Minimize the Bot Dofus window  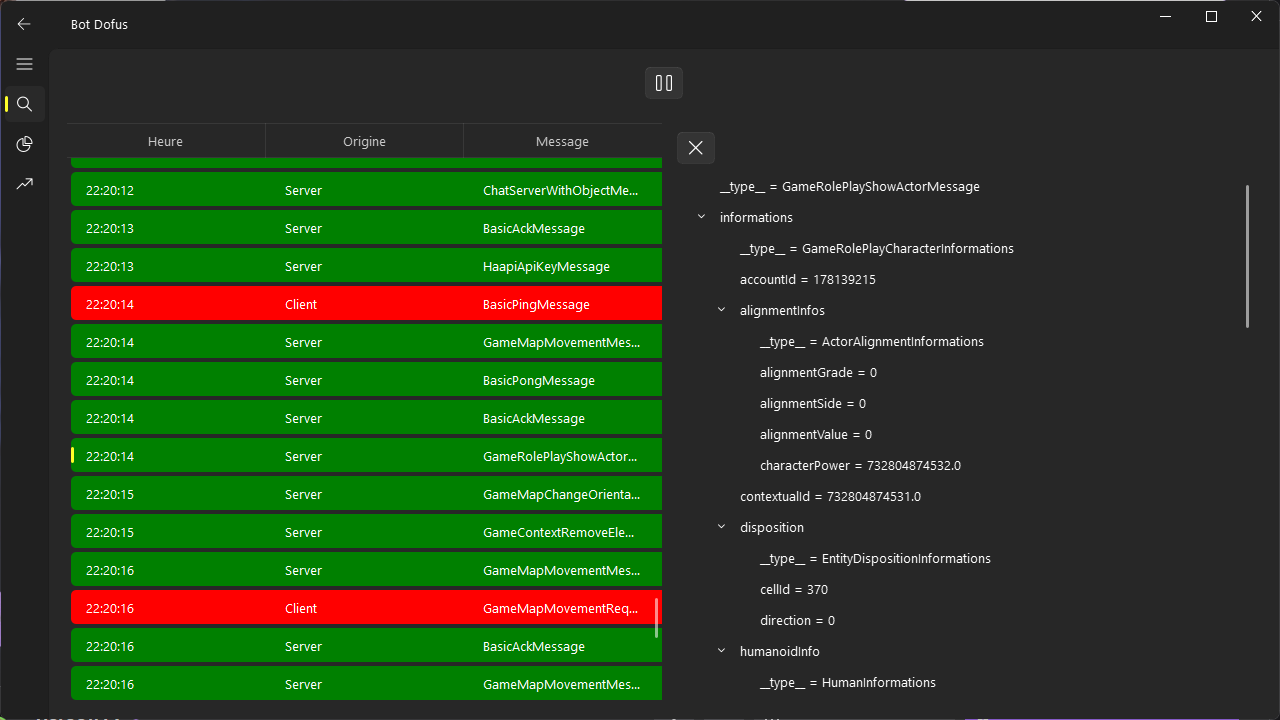1165,17
